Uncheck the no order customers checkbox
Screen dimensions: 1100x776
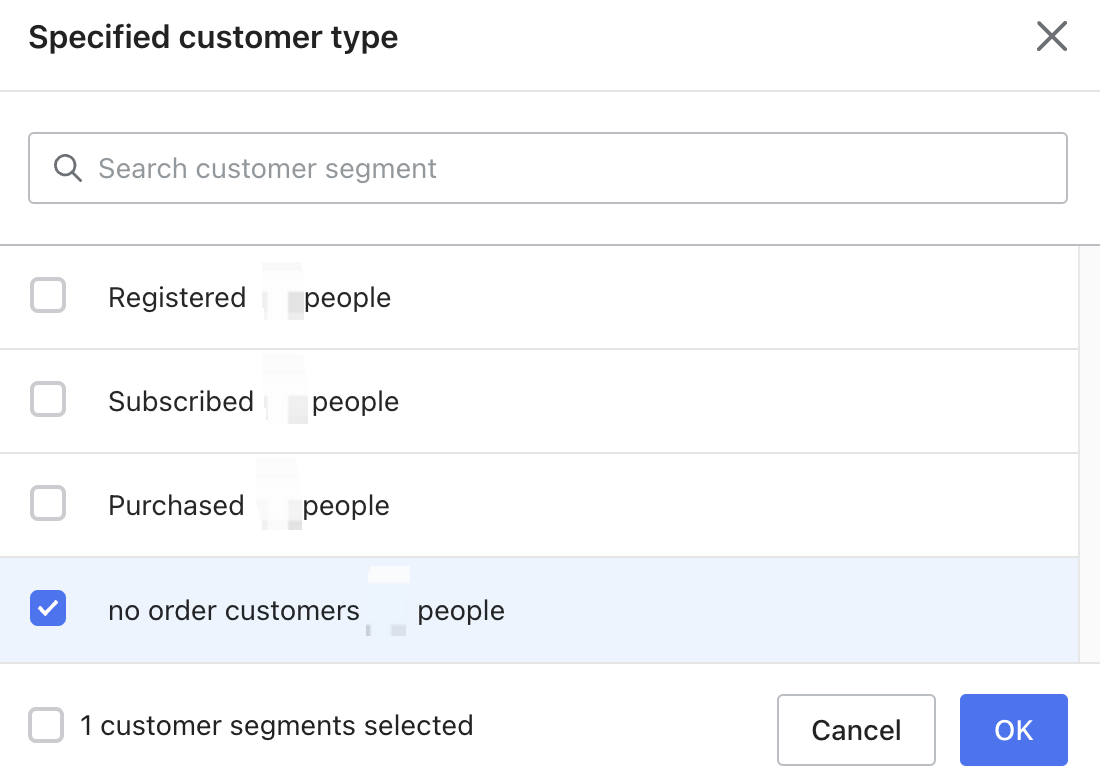[48, 608]
